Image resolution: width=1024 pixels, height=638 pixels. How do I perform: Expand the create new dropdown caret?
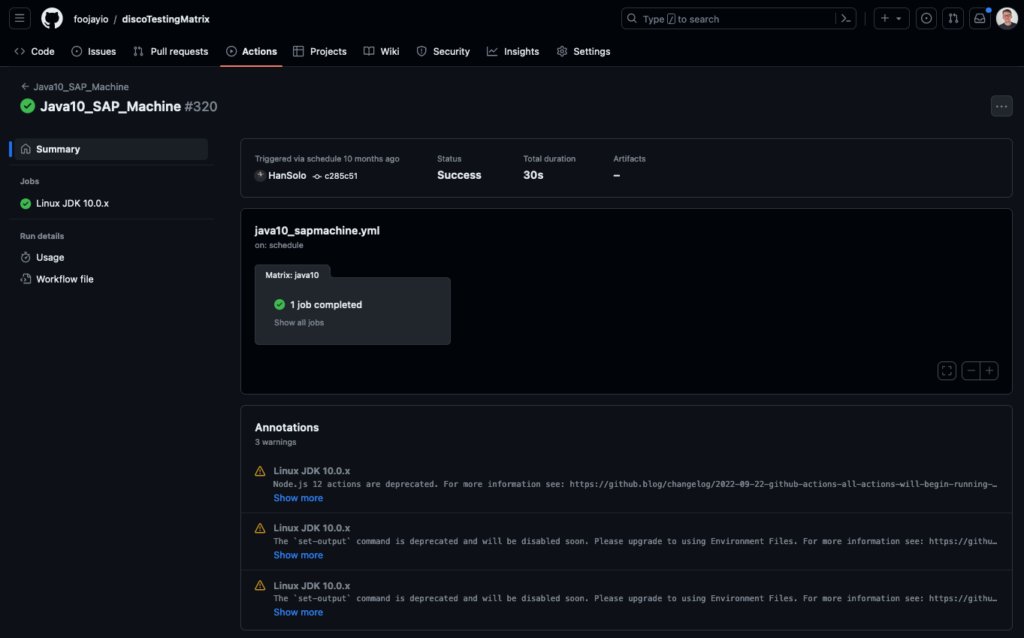pyautogui.click(x=899, y=19)
